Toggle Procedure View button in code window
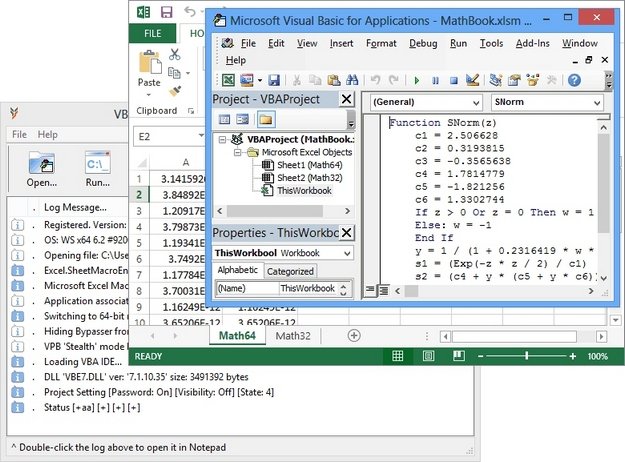Screen dimensions: 625x462 click(369, 291)
